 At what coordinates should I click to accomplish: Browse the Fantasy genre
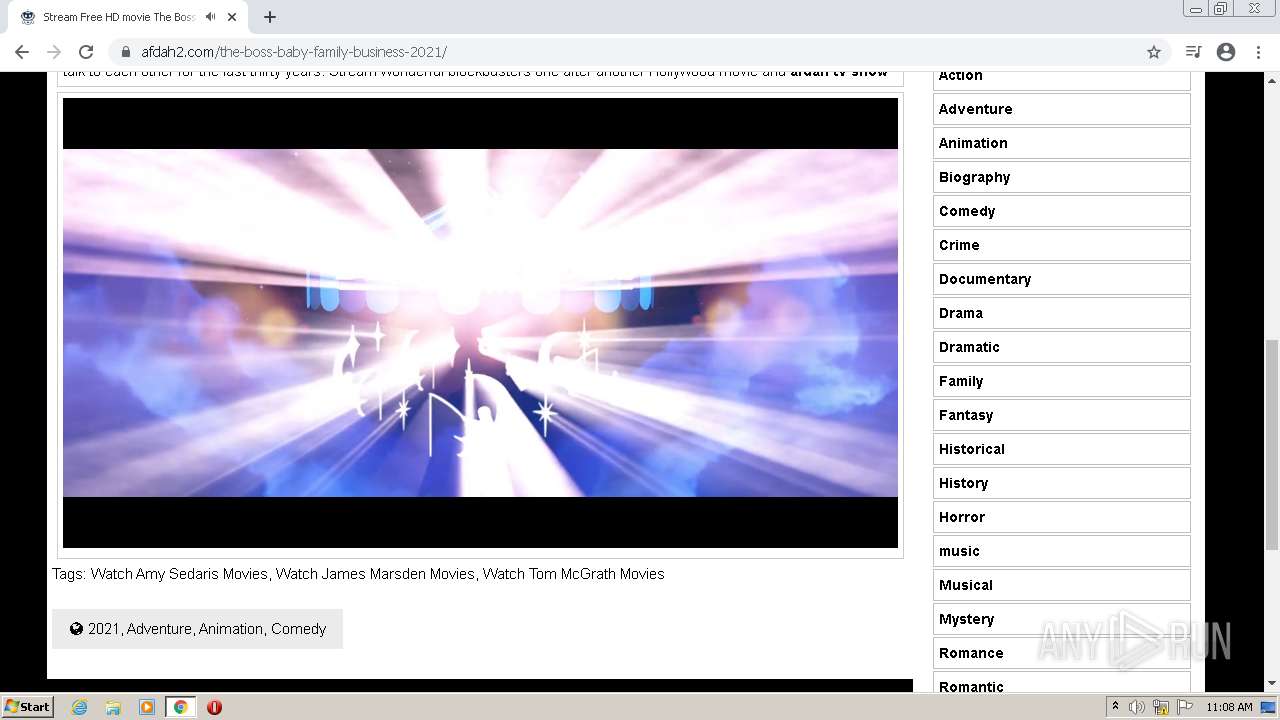tap(1062, 415)
